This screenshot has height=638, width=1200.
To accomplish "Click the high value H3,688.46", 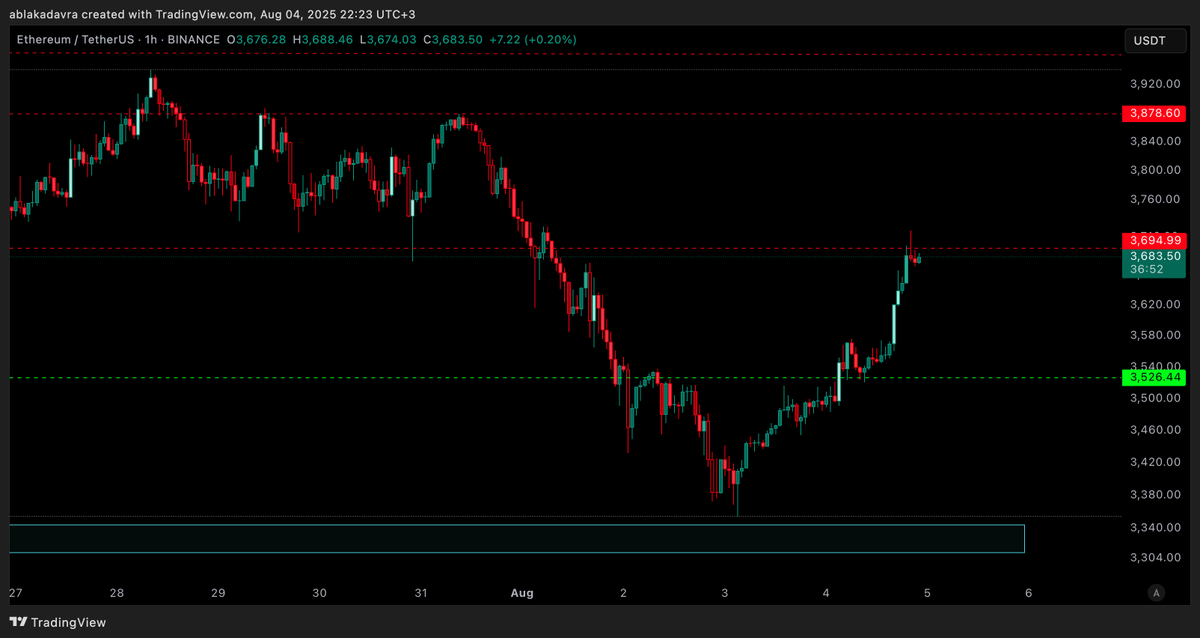I will click(325, 40).
